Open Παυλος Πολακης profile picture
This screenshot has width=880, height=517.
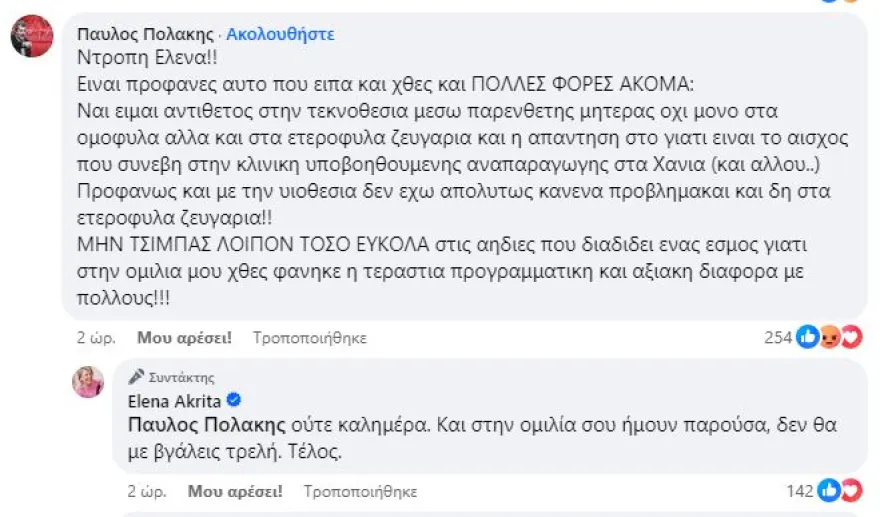coord(32,36)
